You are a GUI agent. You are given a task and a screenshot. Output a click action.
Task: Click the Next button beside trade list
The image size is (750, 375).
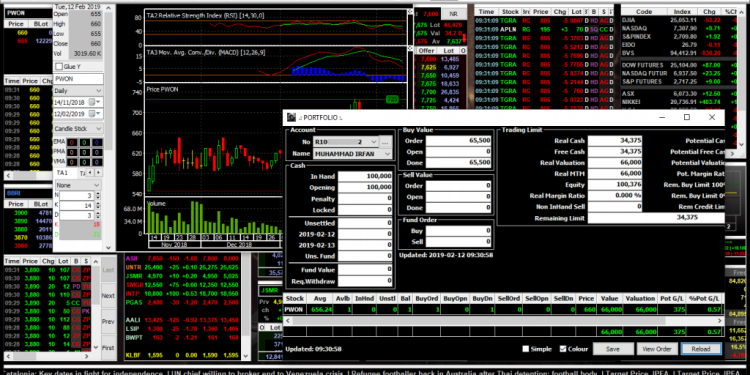tap(108, 296)
